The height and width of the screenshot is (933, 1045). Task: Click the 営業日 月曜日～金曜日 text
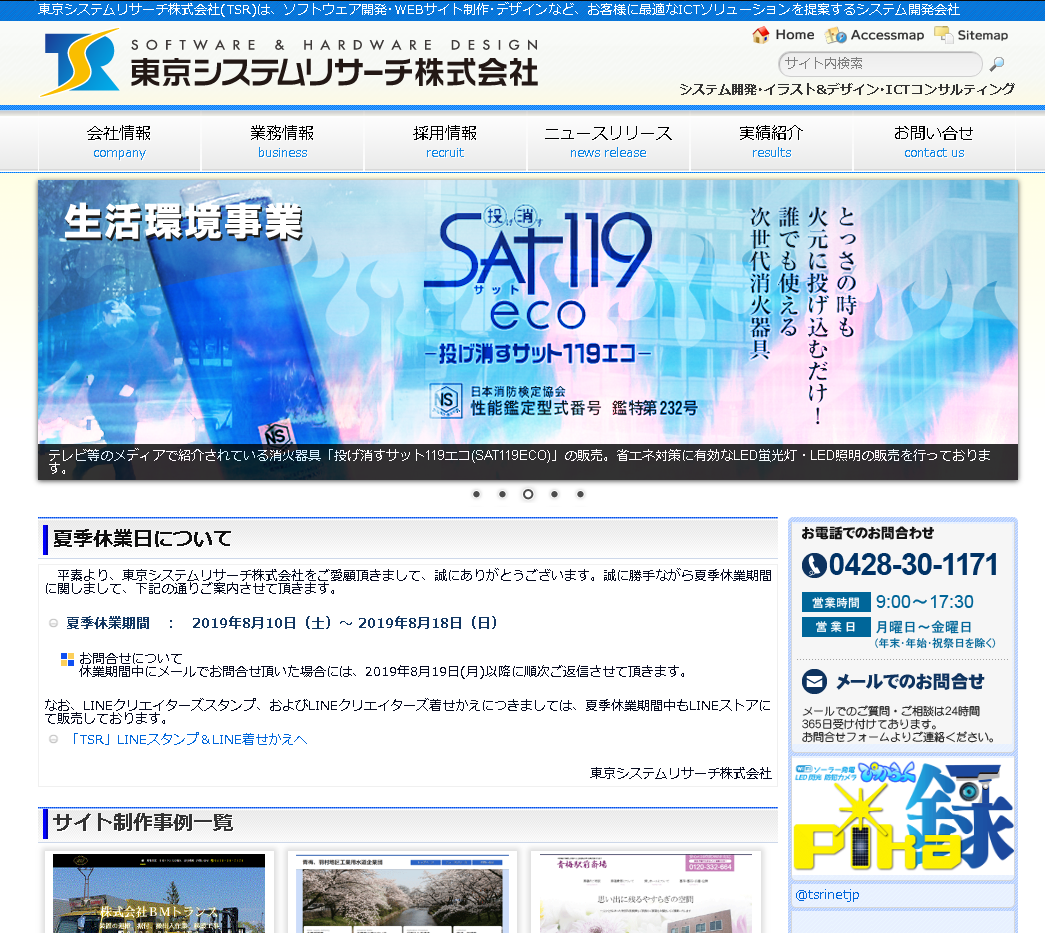[887, 627]
